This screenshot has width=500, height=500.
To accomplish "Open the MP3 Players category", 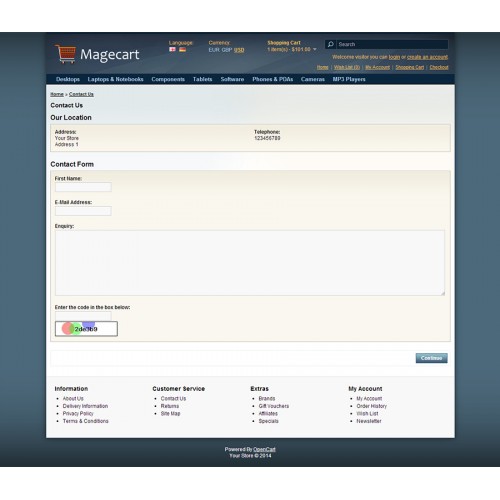I will (x=349, y=79).
